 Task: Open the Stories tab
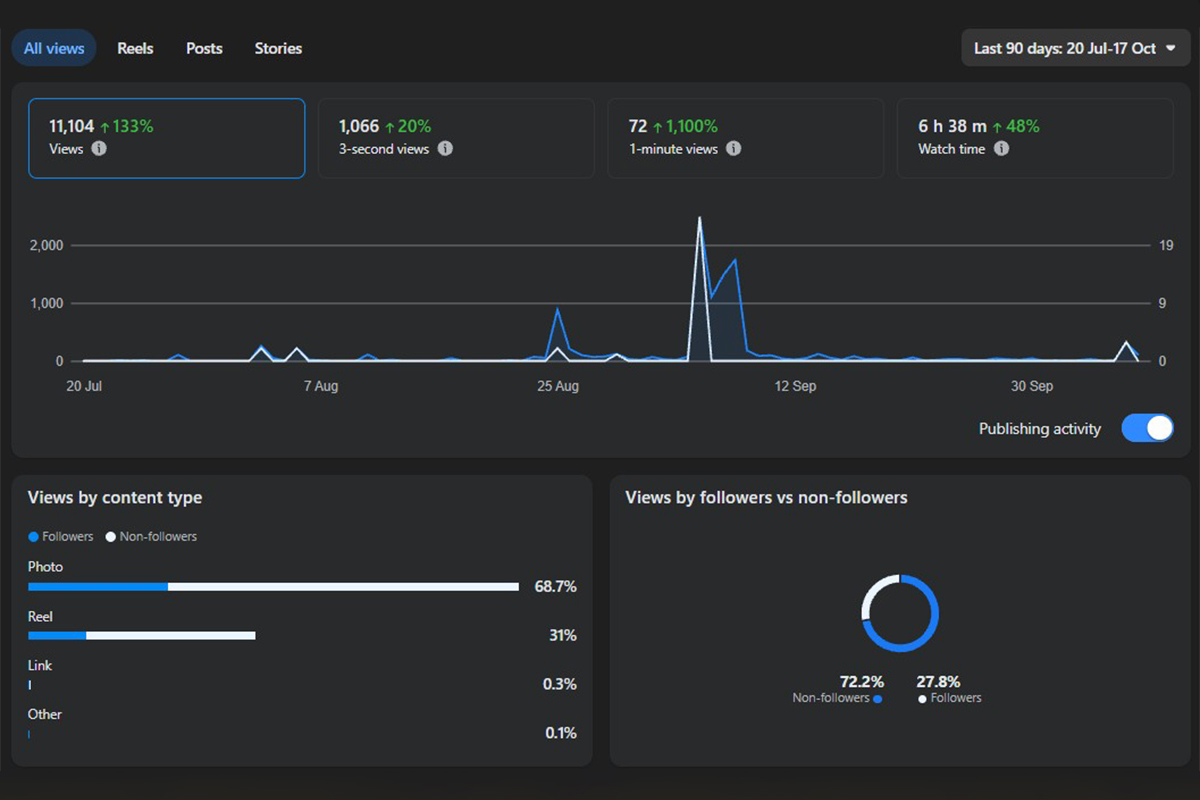click(x=278, y=48)
